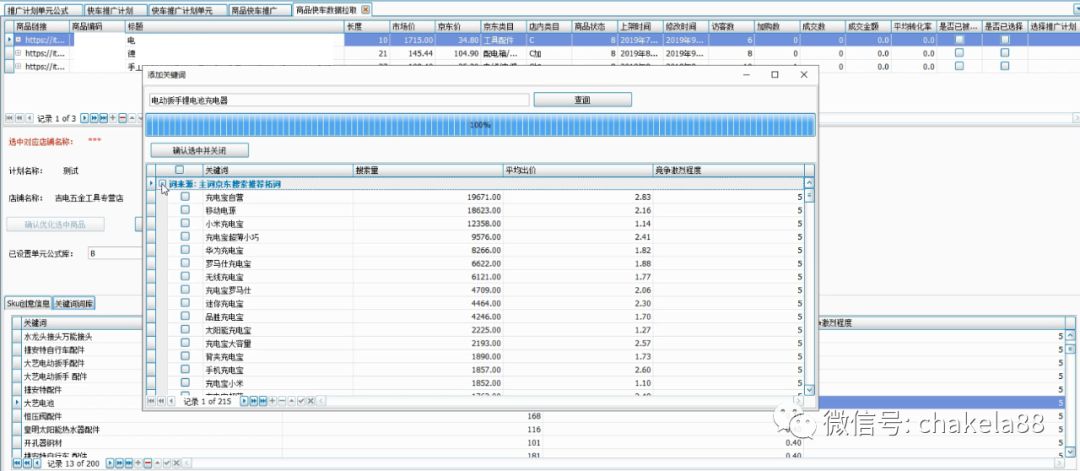The height and width of the screenshot is (471, 1080).
Task: Delete record with red minus in 1 of 3 navigator
Action: [123, 118]
